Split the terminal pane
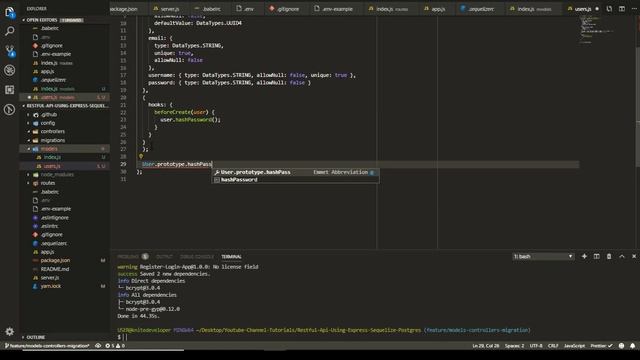 coord(596,256)
